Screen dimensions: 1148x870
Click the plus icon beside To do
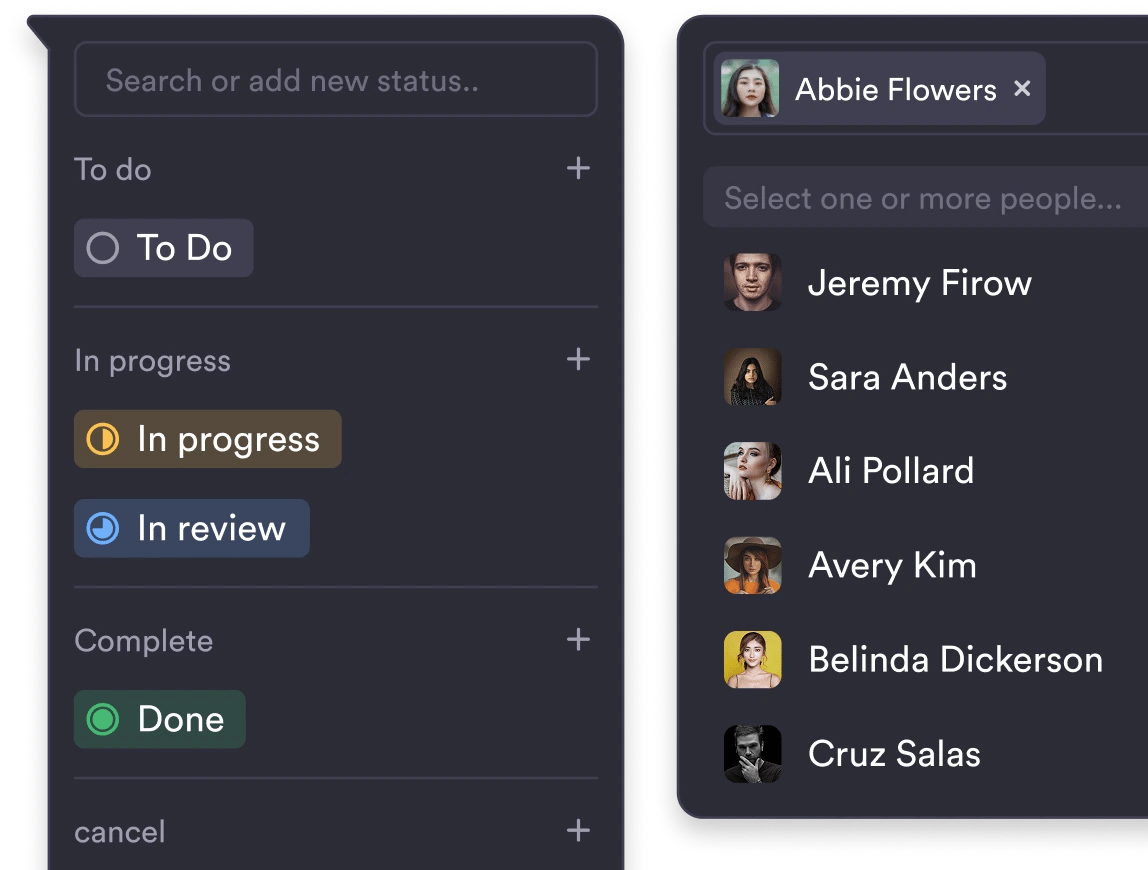pos(578,168)
